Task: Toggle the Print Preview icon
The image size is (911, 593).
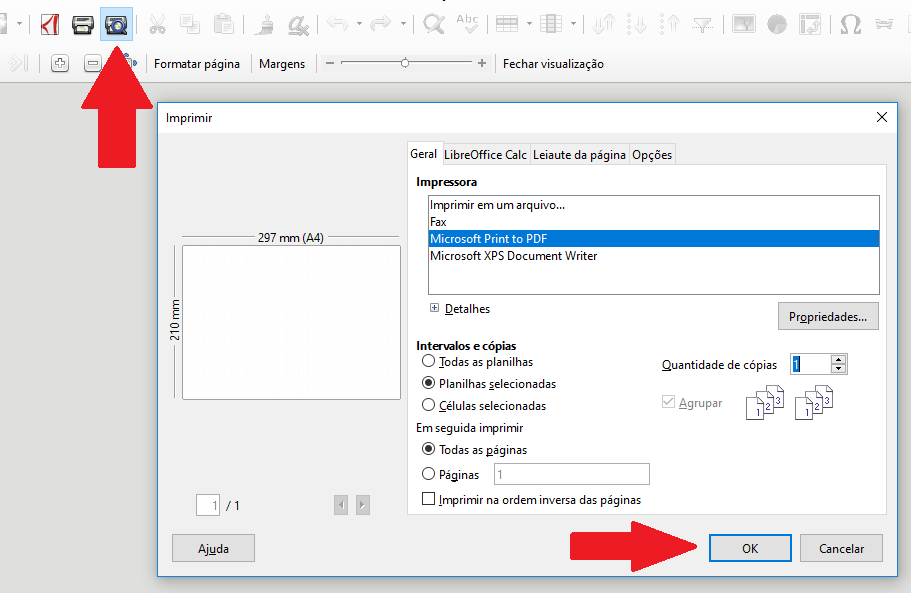Action: tap(116, 24)
